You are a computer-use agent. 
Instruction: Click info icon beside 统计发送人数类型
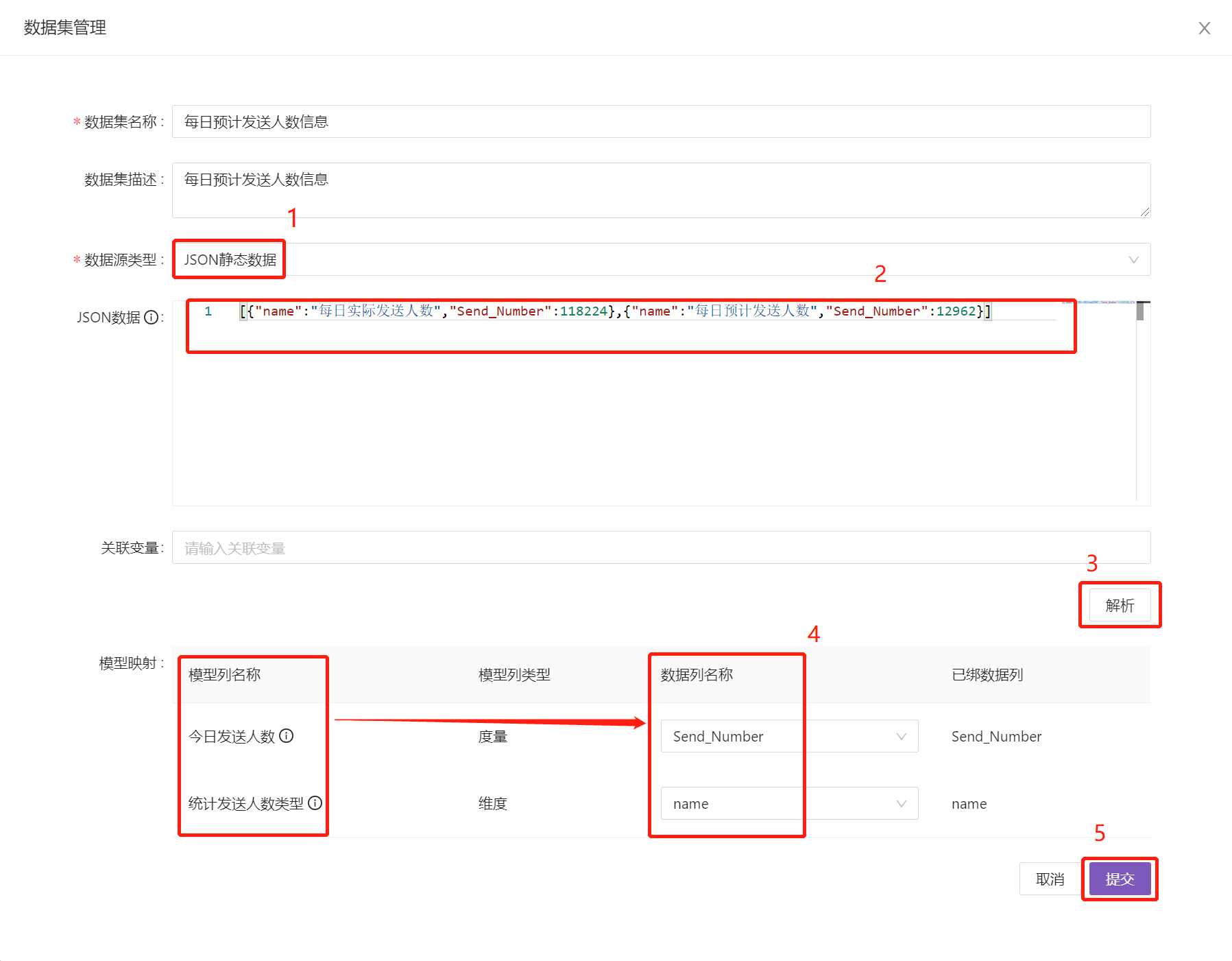(315, 803)
